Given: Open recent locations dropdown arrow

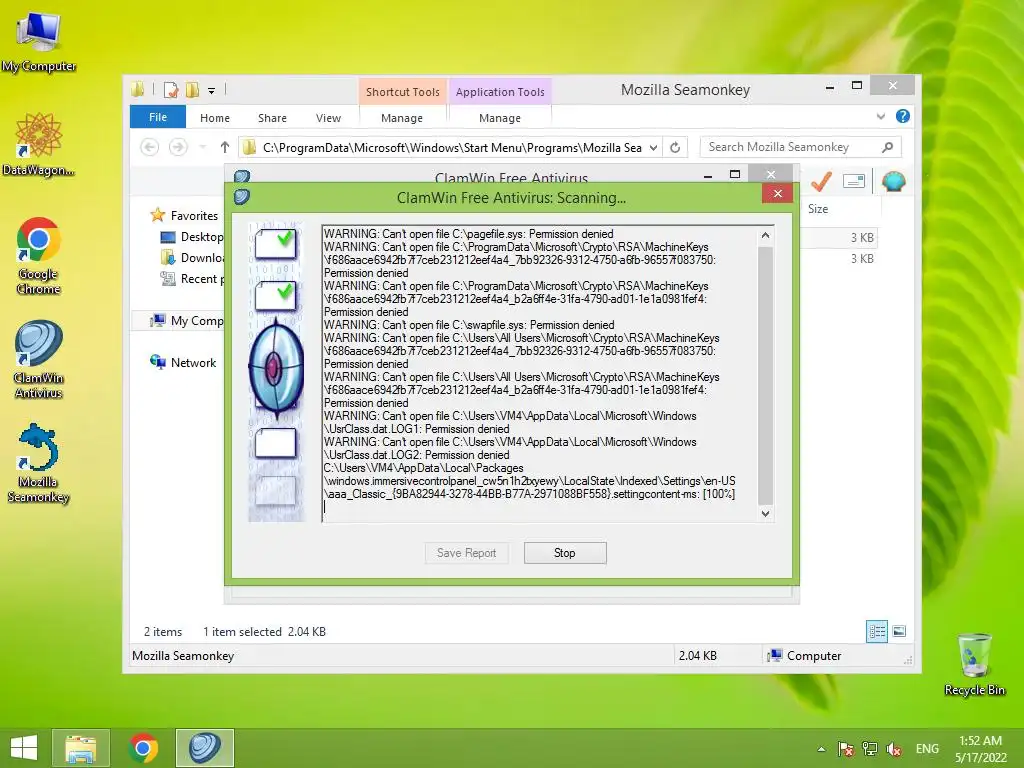Looking at the screenshot, I should pos(203,148).
